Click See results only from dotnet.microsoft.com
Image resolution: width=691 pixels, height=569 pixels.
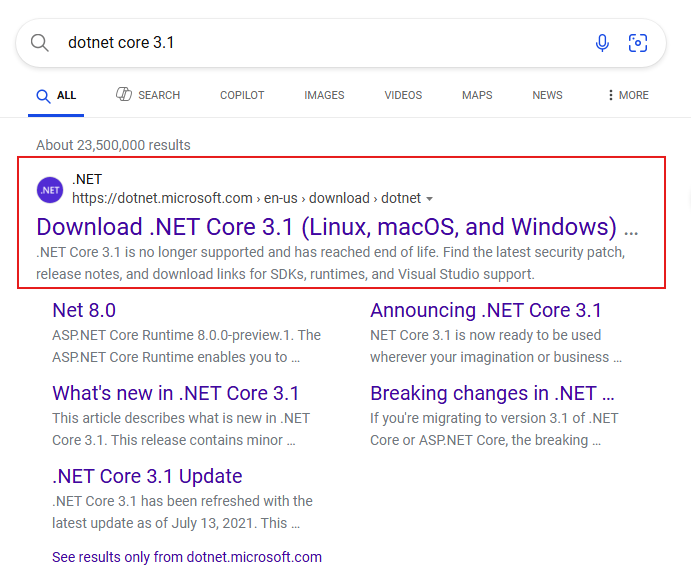[x=187, y=557]
